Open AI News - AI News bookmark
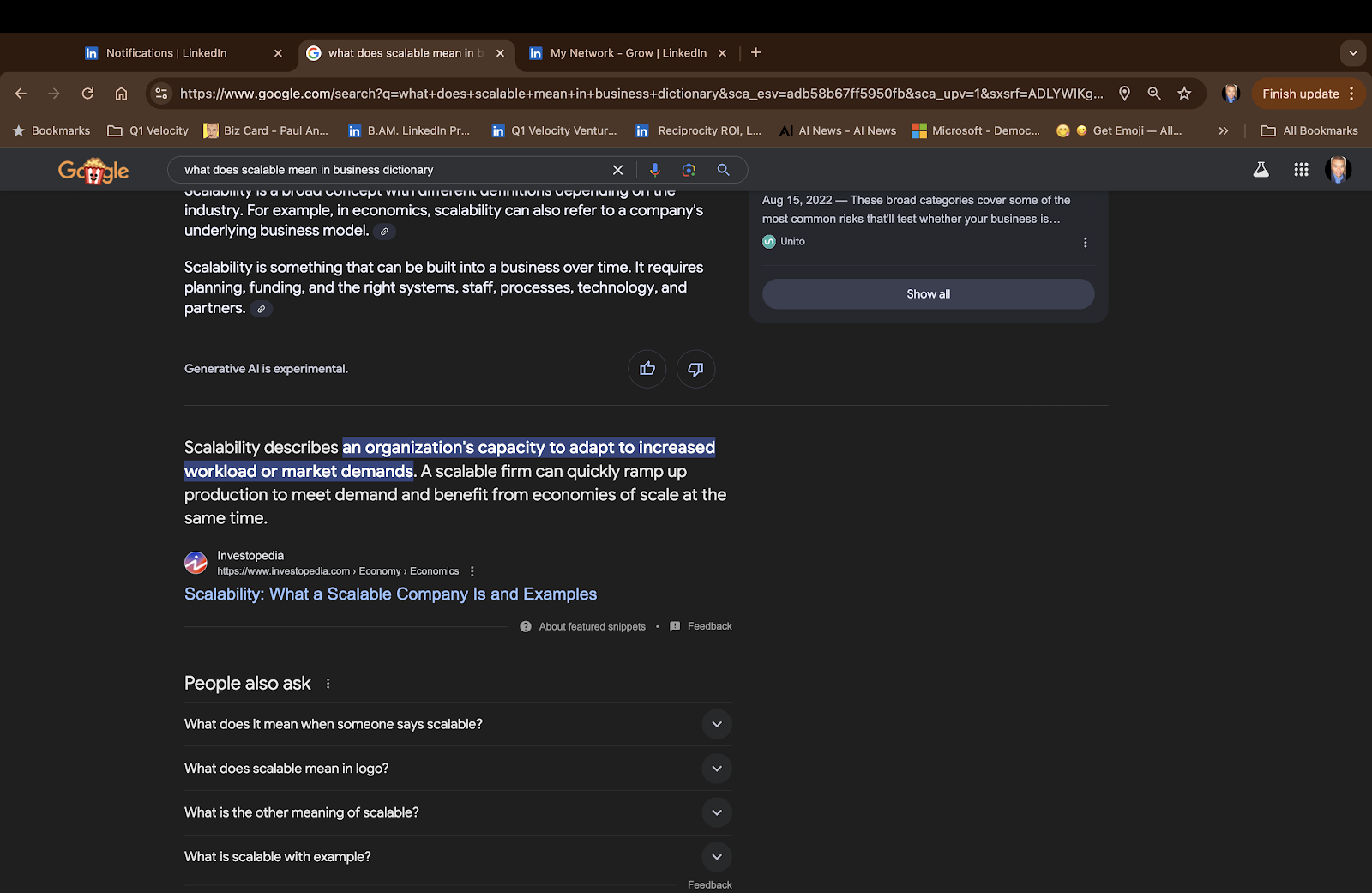1372x893 pixels. [838, 130]
